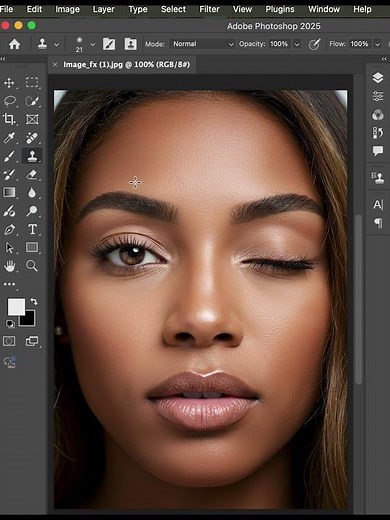Select the Object Selection tool
The image size is (390, 520).
(32, 101)
